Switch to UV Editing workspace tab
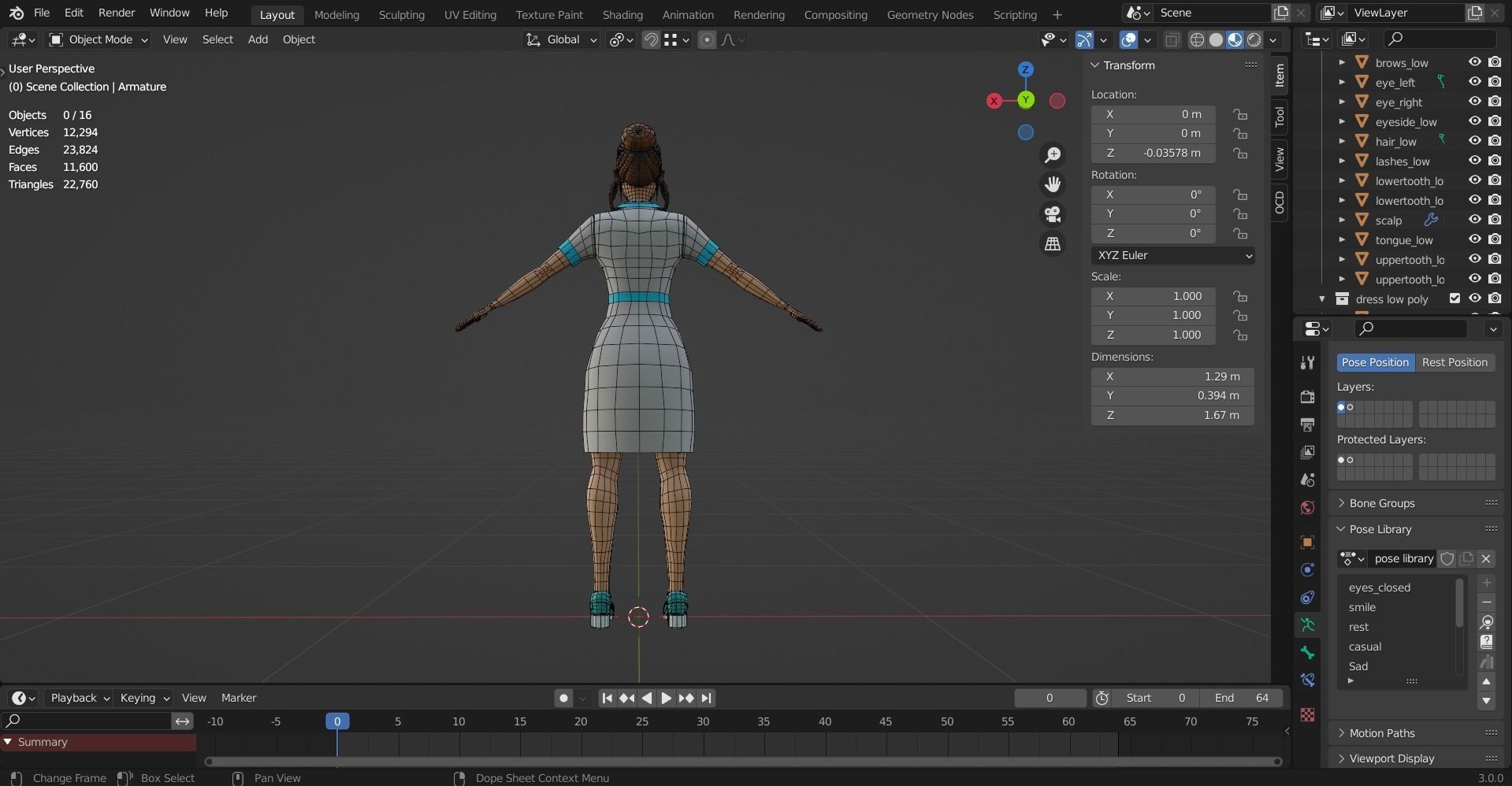1512x786 pixels. (x=470, y=14)
